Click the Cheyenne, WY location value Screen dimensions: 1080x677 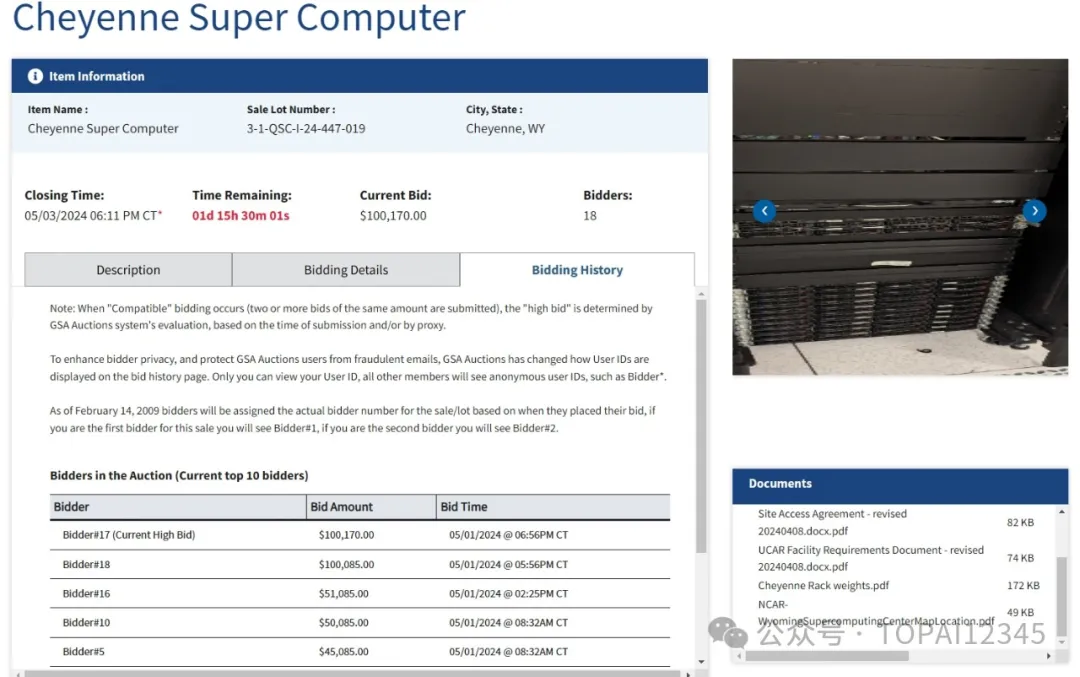505,129
